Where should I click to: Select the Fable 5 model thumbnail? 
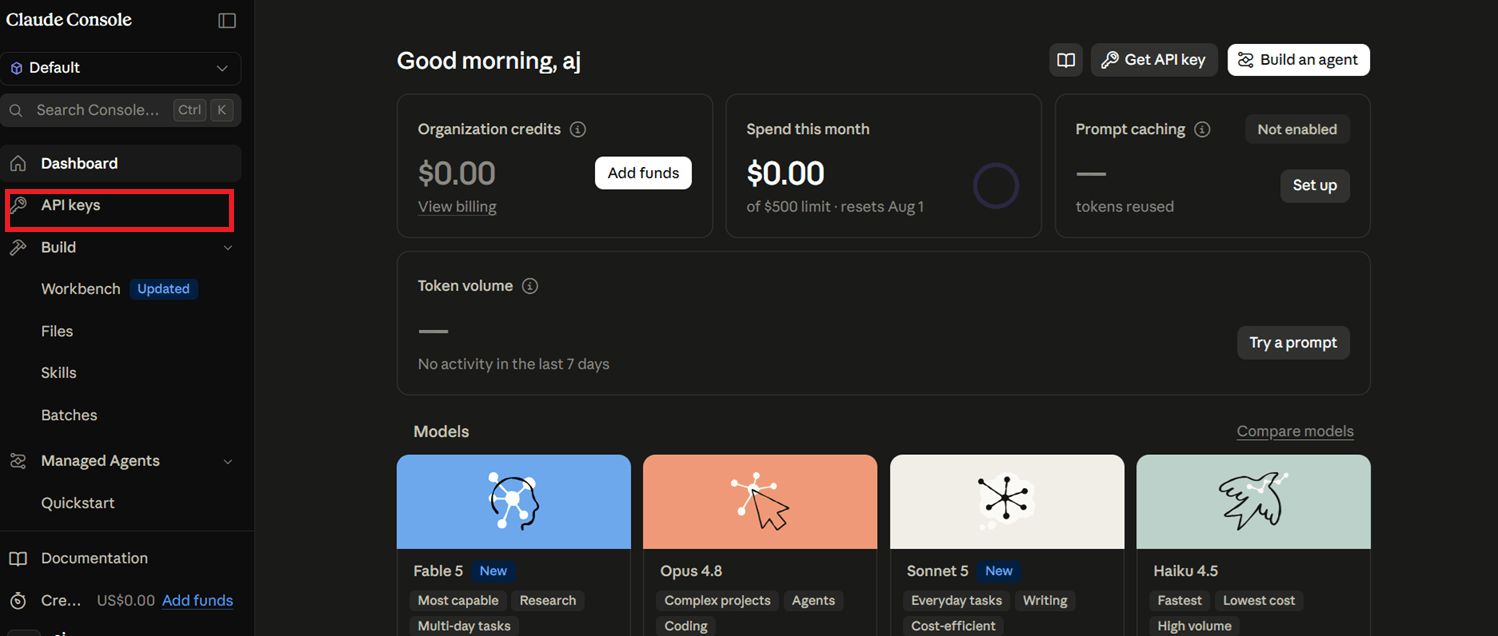click(x=514, y=502)
